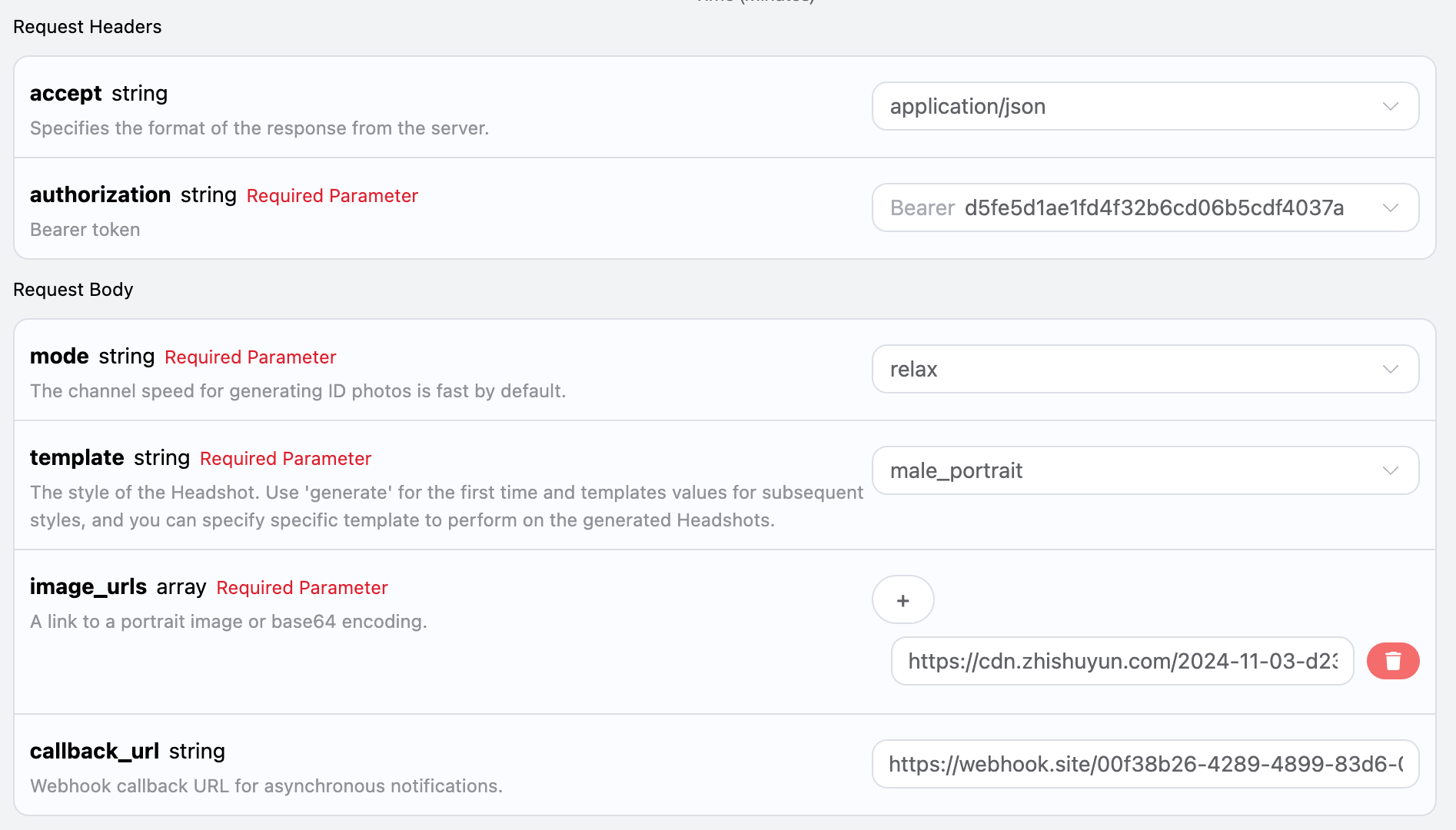1456x830 pixels.
Task: Add another image URL with the plus icon
Action: (903, 599)
